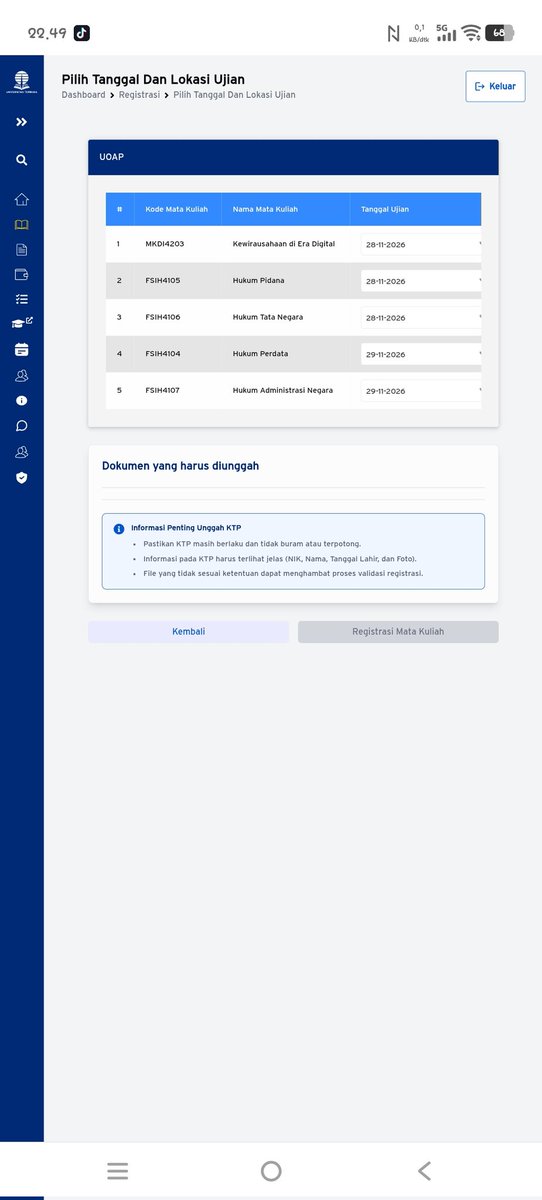
Task: Open Dashboard breadcrumb link
Action: coord(83,95)
